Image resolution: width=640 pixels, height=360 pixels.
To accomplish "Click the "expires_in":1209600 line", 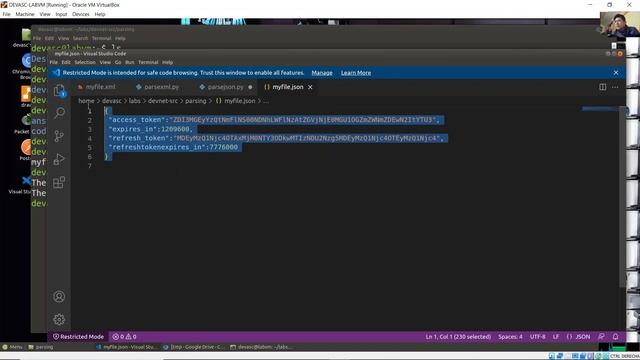I will (x=150, y=129).
